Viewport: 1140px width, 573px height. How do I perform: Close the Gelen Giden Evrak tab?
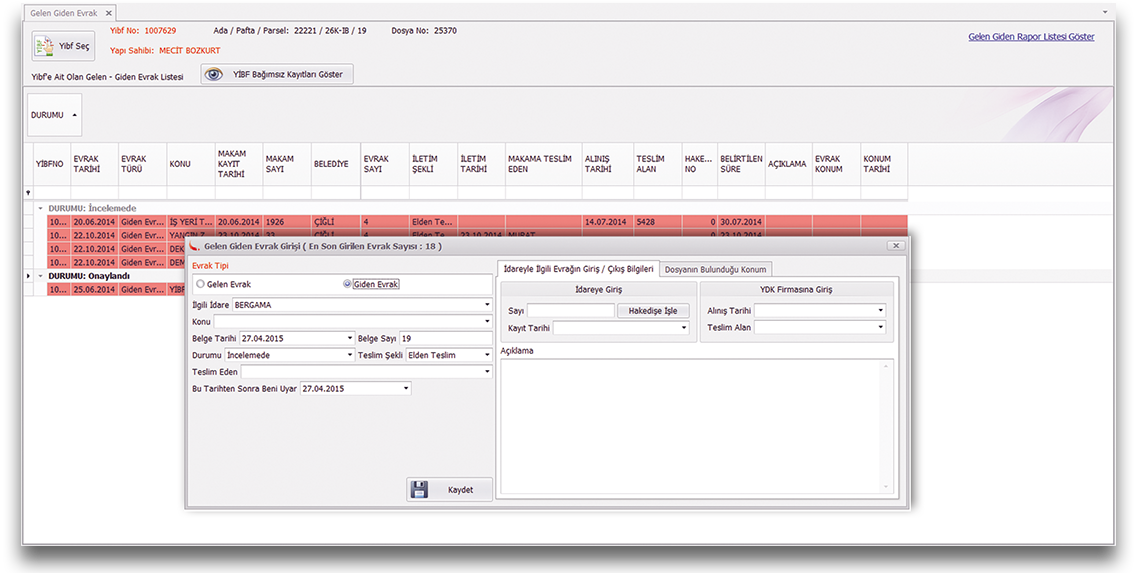coord(109,13)
